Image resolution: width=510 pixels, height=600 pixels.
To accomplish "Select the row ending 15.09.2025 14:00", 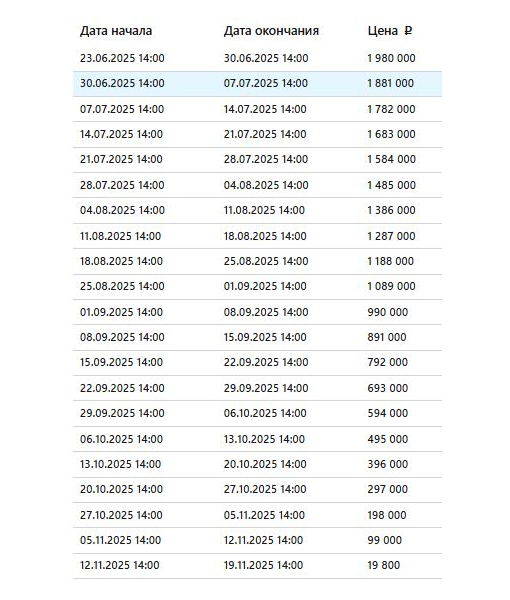I will (x=257, y=337).
